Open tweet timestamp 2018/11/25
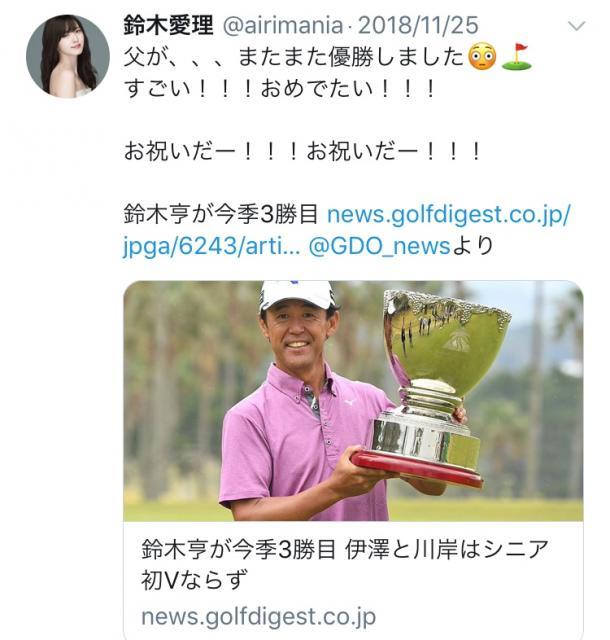Screen dimensions: 610x640 coord(418,25)
